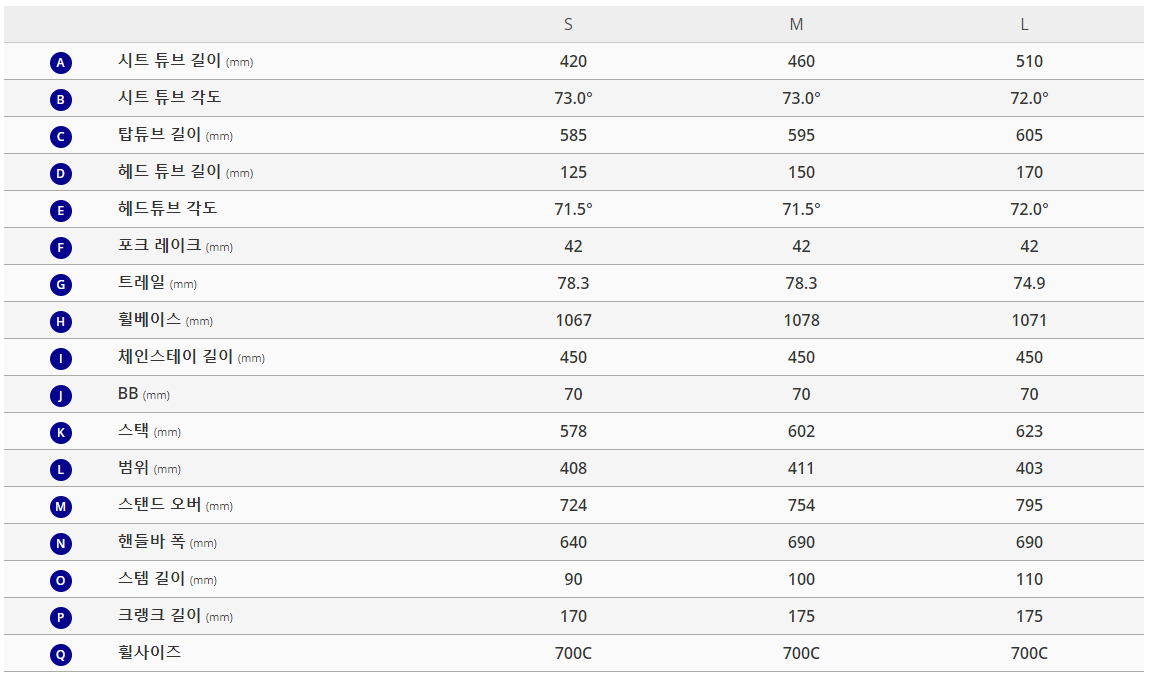Click the O circle icon for 스템 길이
This screenshot has width=1151, height=697.
pos(61,580)
